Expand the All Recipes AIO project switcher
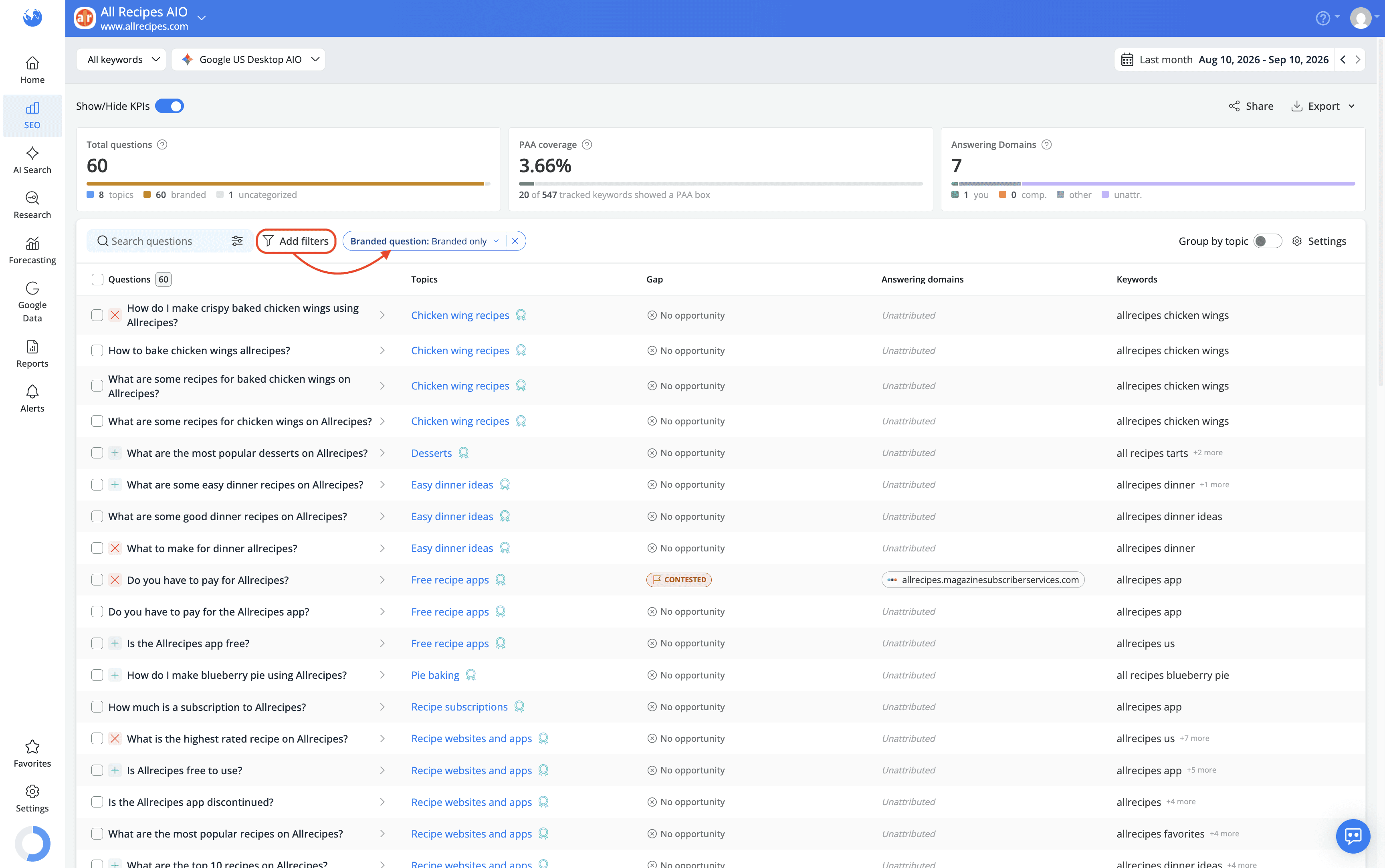 [x=201, y=18]
